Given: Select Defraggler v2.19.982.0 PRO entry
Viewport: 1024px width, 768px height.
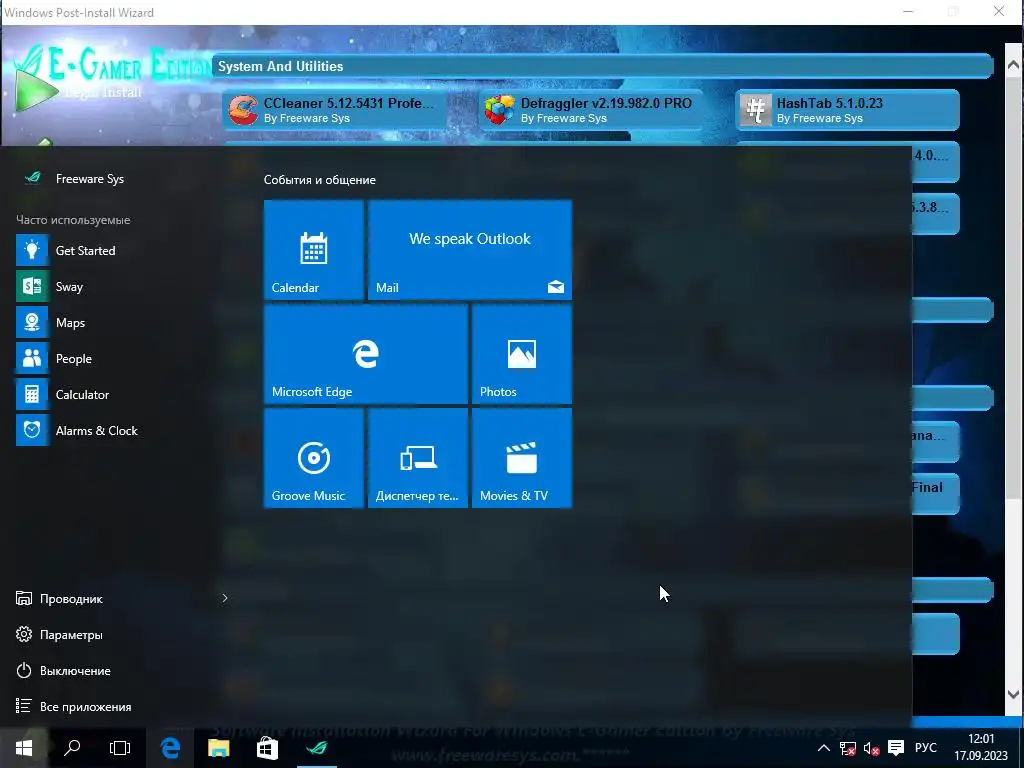Looking at the screenshot, I should pyautogui.click(x=592, y=110).
